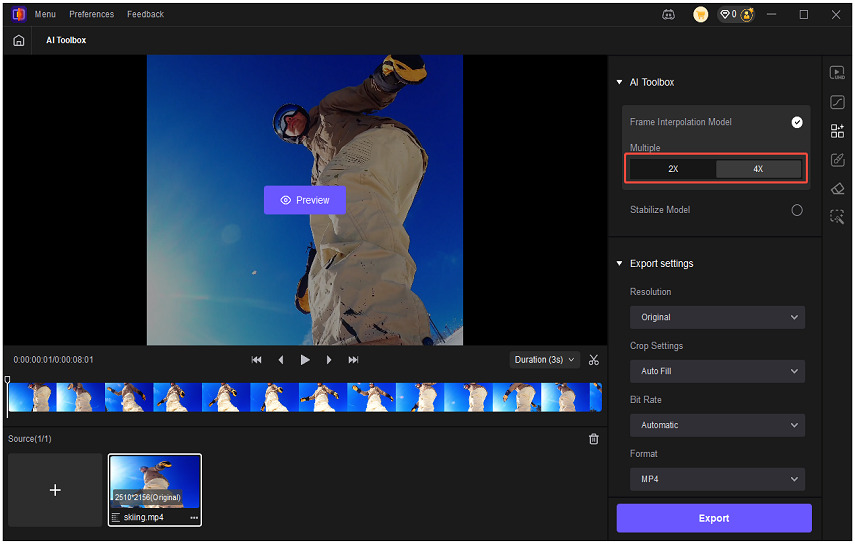Select the AI Toolbox grid sidebar icon

coord(837,131)
